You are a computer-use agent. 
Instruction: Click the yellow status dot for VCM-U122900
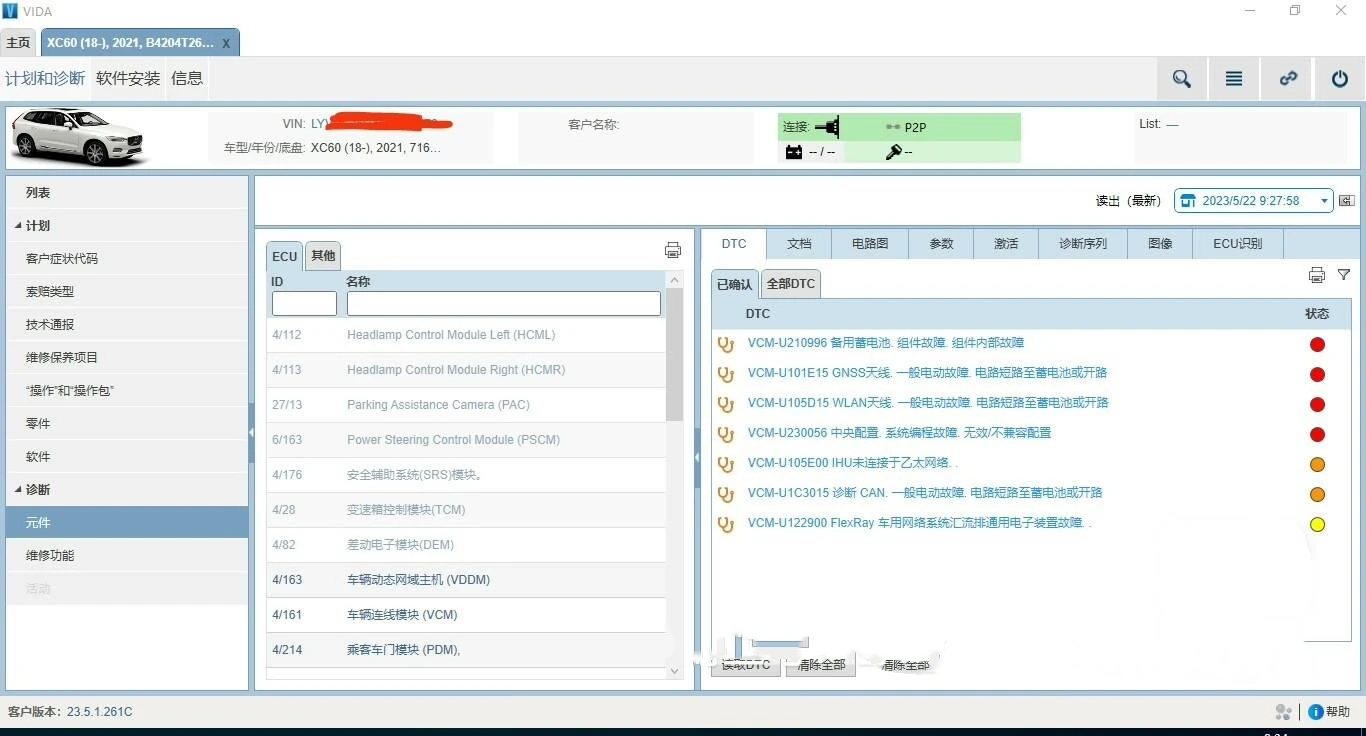1317,525
